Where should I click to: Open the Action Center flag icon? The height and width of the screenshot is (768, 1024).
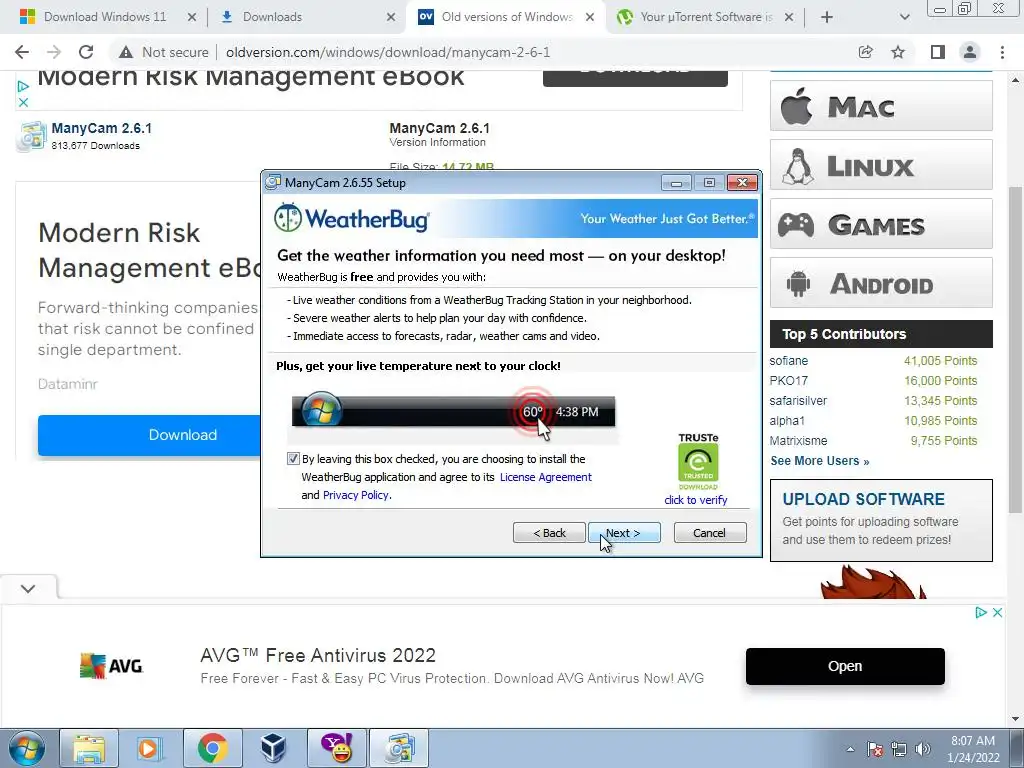(x=875, y=749)
